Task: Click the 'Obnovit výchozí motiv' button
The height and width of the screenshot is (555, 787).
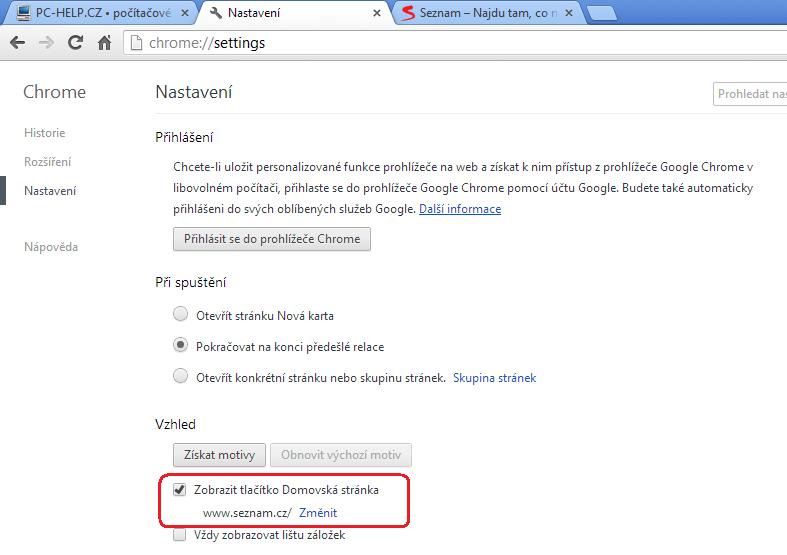Action: coord(341,455)
